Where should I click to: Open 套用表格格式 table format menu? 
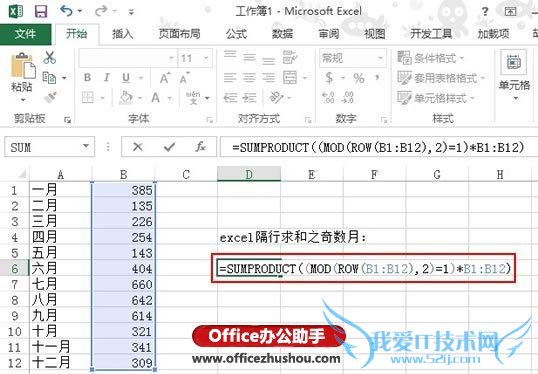click(x=441, y=78)
